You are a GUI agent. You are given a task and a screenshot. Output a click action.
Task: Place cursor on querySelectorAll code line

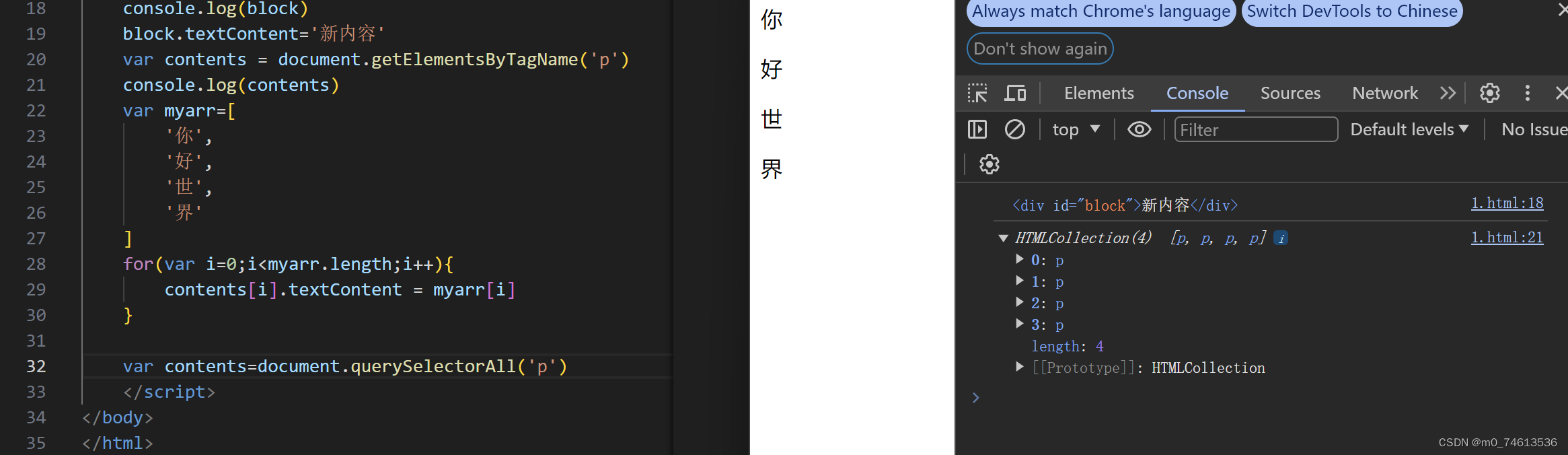(x=345, y=366)
